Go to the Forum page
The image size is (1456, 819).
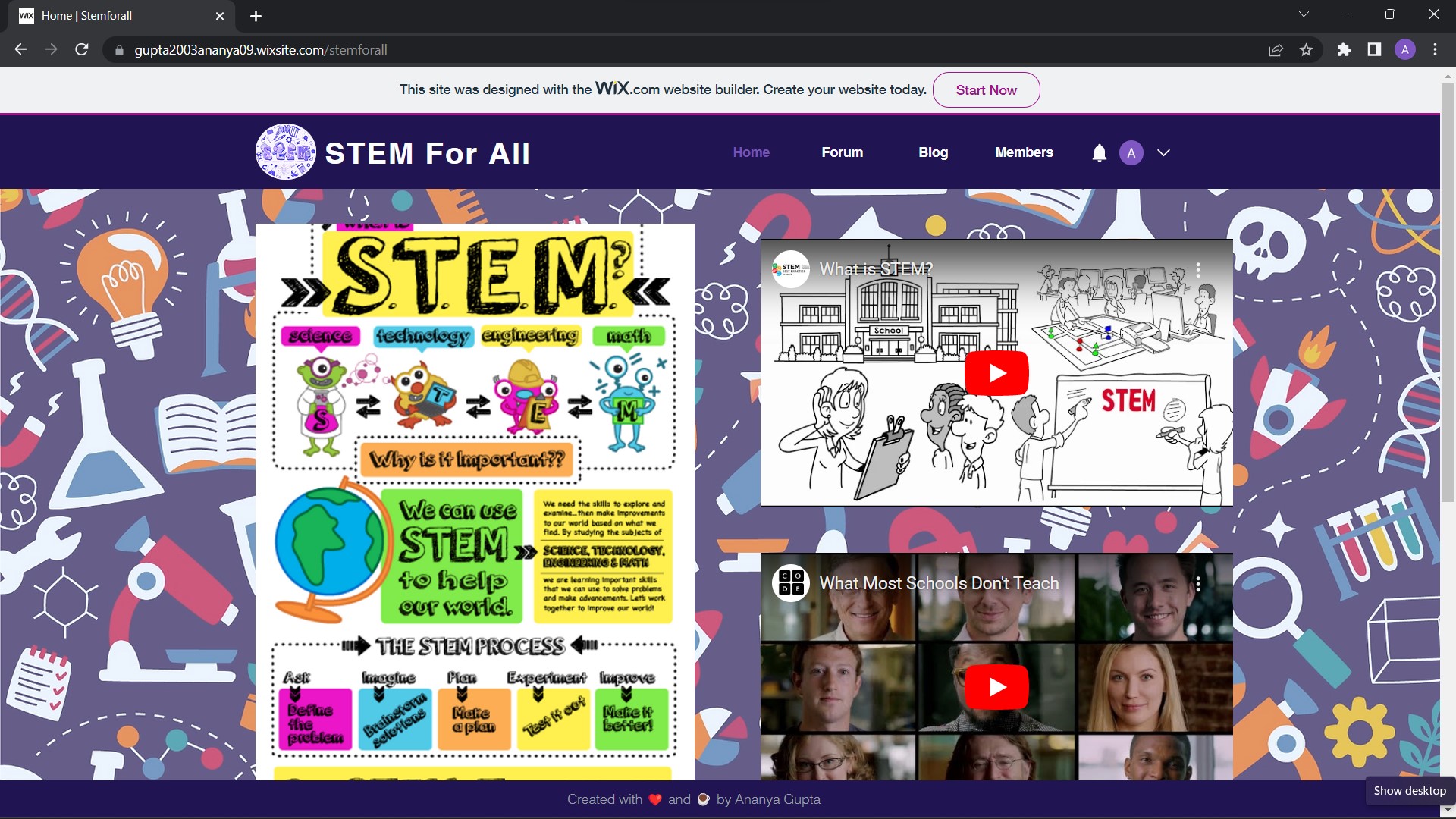point(842,152)
